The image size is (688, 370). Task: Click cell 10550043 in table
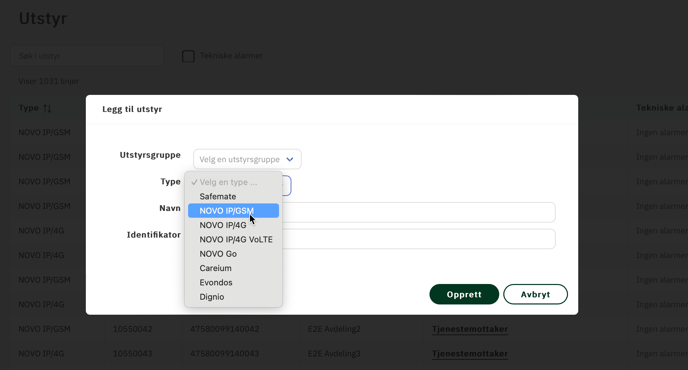133,354
